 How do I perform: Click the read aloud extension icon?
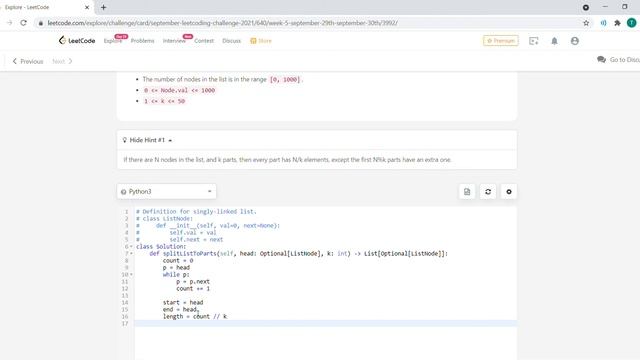(603, 23)
